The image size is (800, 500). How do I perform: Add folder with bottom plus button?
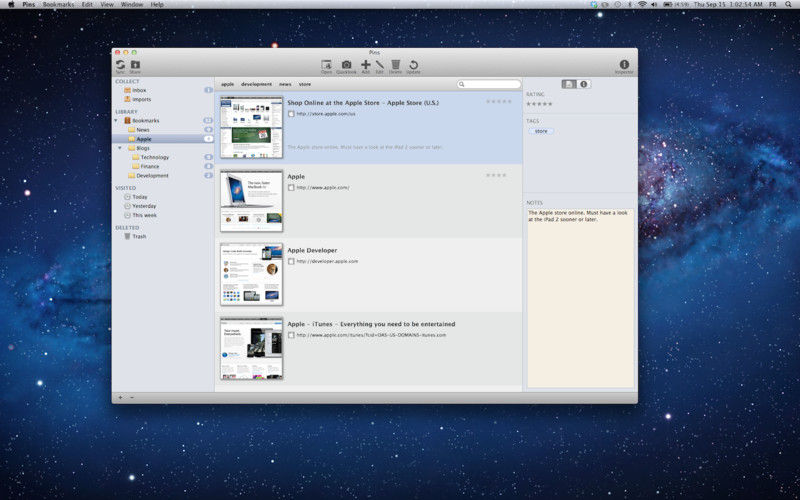click(120, 397)
